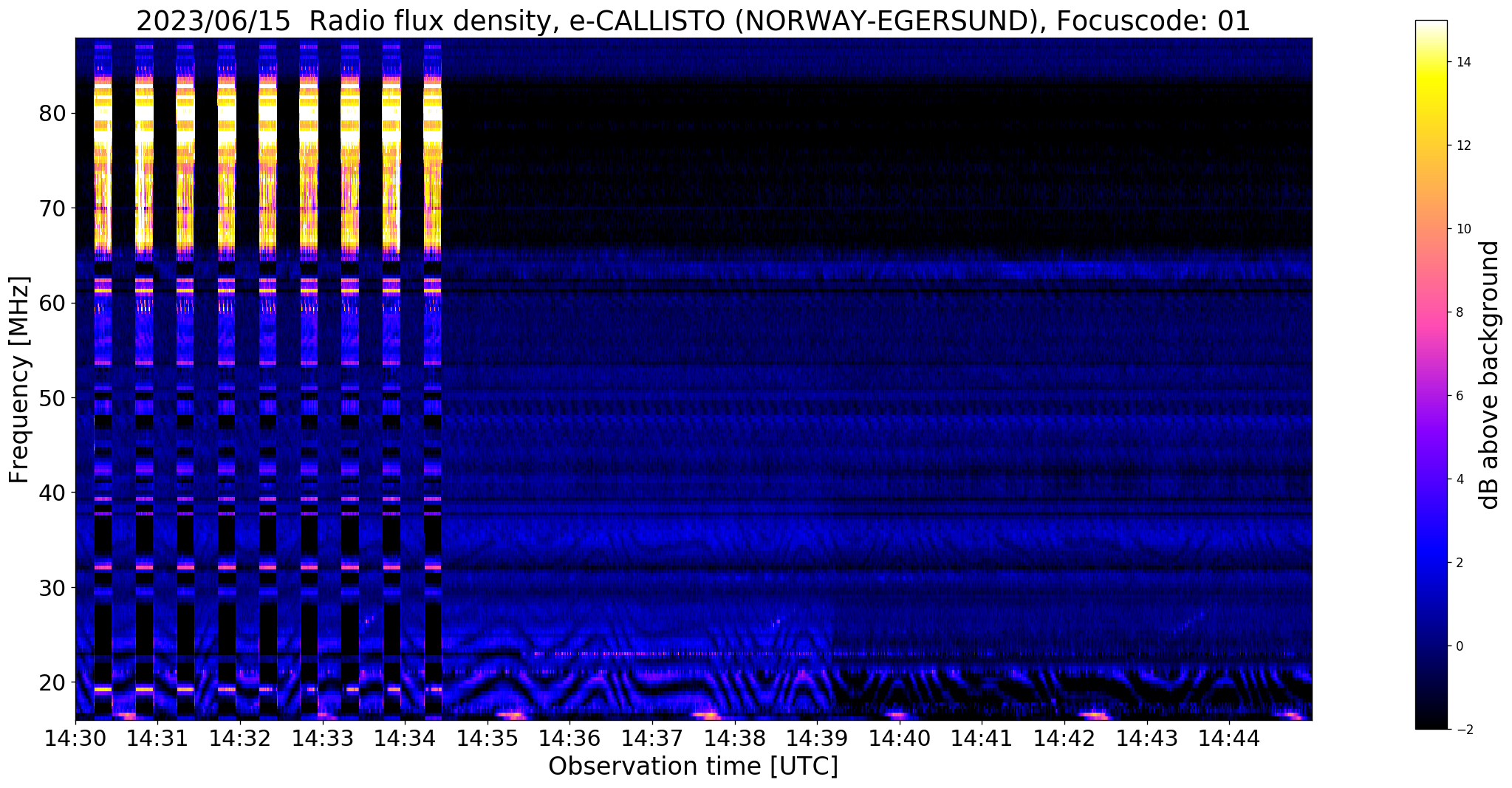
Task: Click the colorbar tick label 6
Action: [x=1458, y=396]
